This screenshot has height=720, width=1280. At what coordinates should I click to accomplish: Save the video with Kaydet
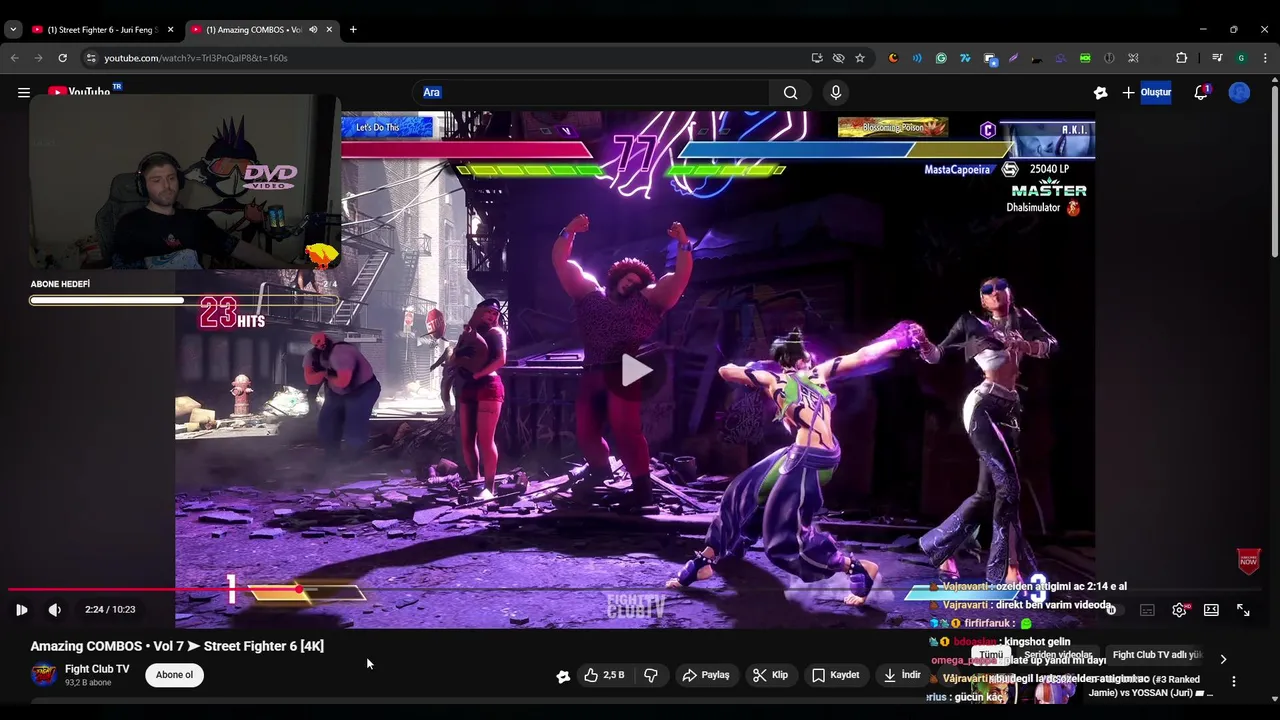(836, 675)
